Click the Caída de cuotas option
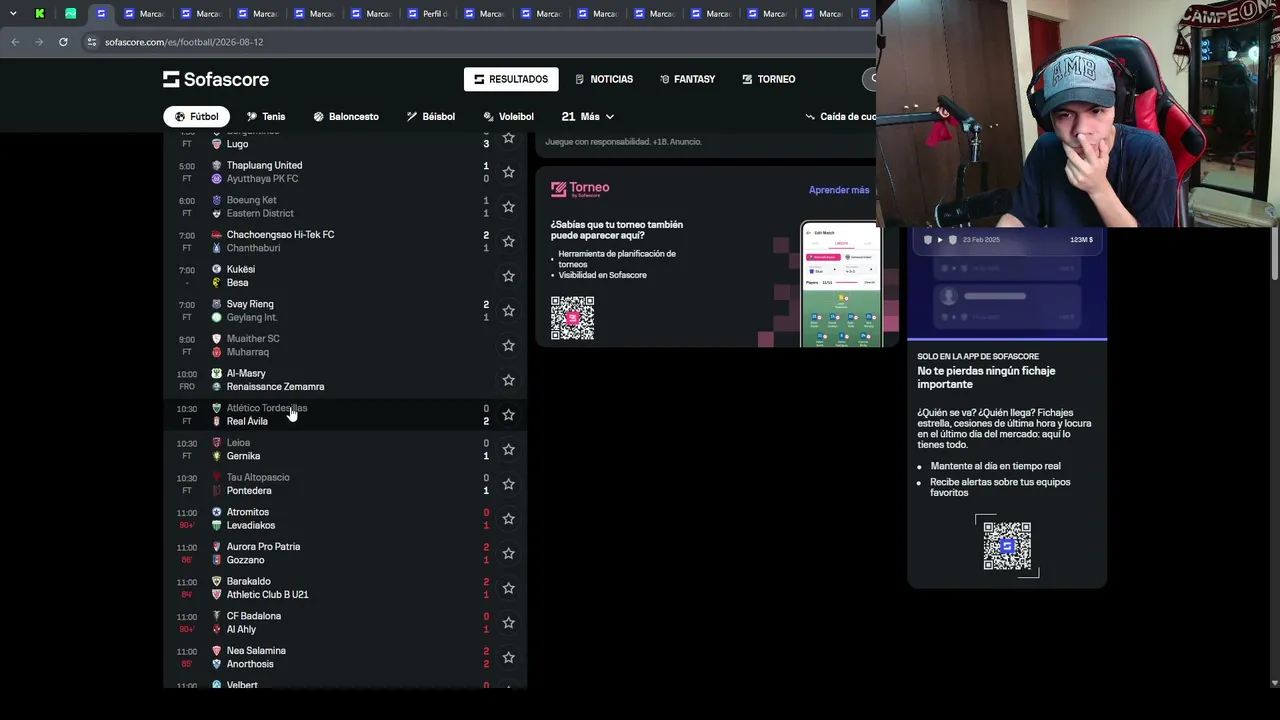 pyautogui.click(x=841, y=117)
